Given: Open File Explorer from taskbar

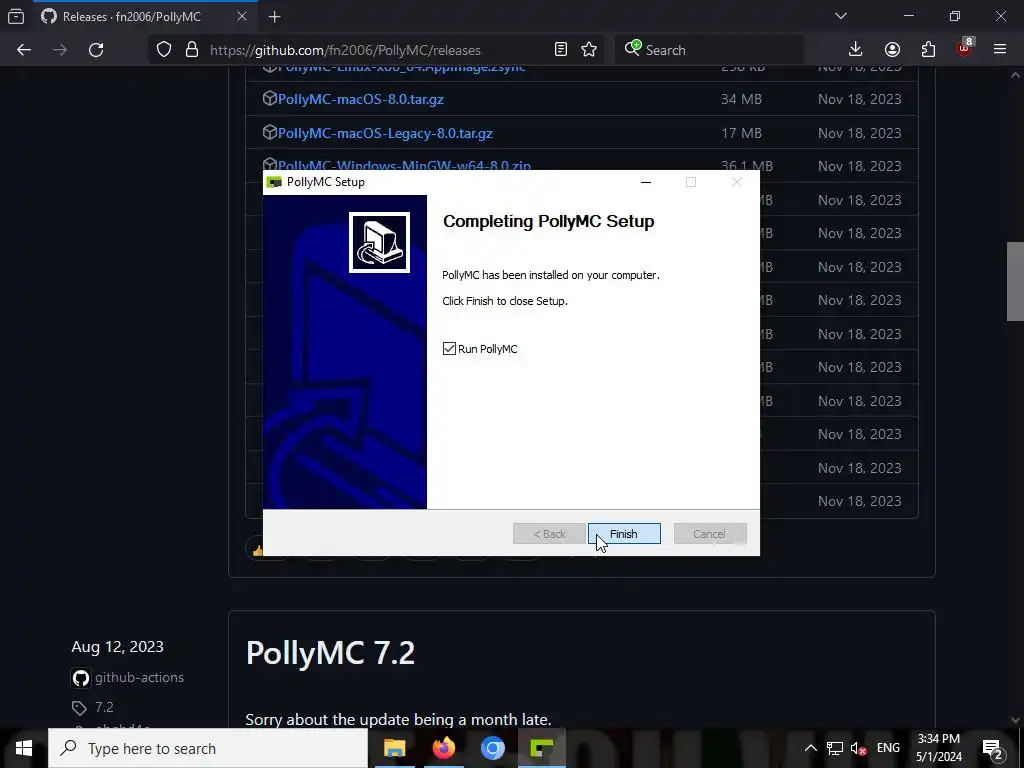Looking at the screenshot, I should 394,748.
